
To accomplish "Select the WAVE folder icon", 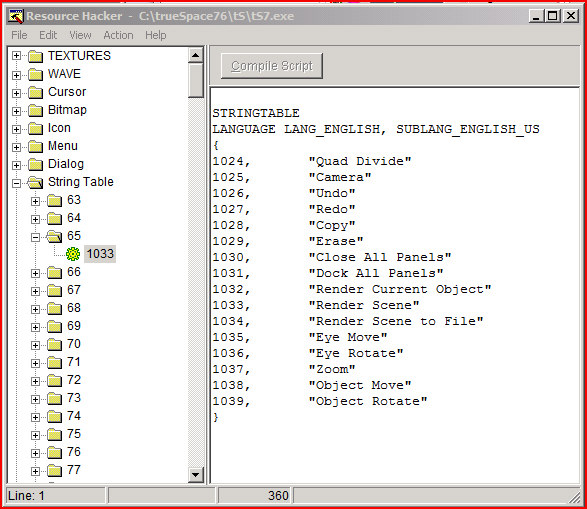I will (x=36, y=74).
